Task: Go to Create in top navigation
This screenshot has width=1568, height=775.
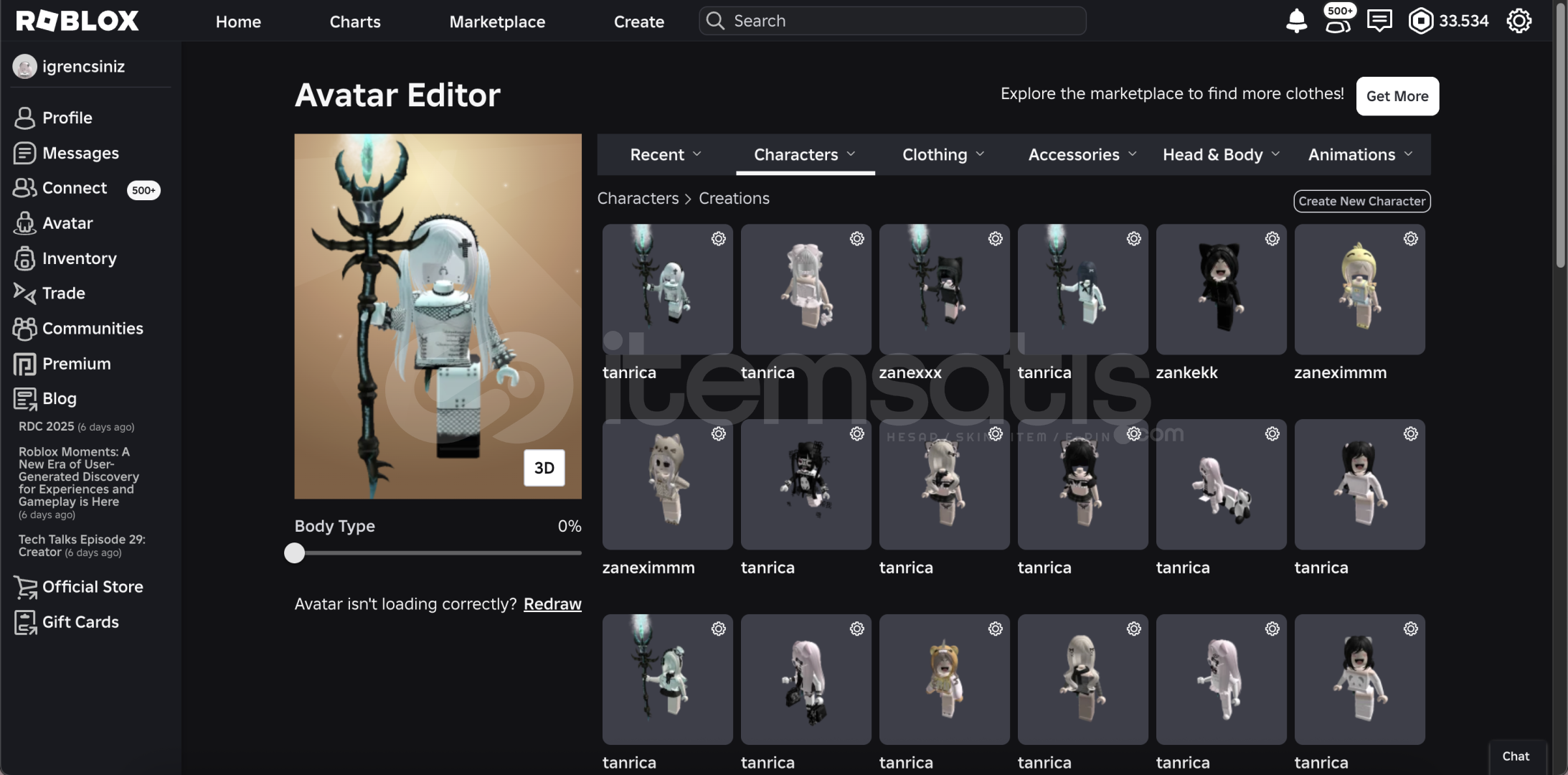Action: point(638,22)
